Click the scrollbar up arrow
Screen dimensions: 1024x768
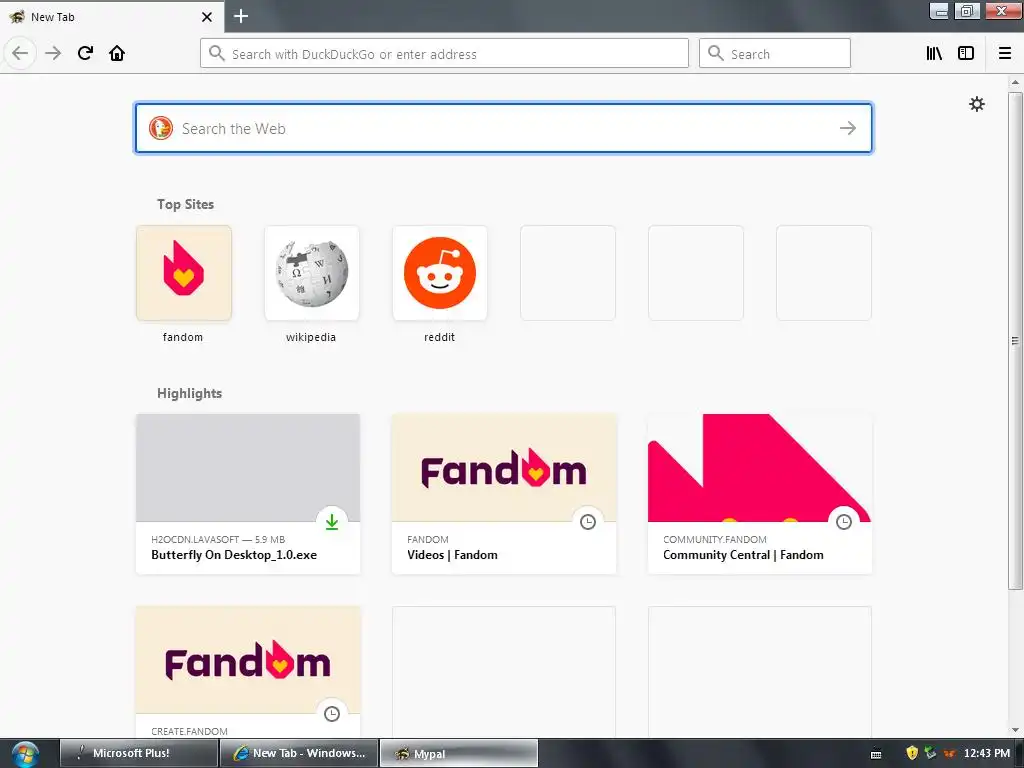(x=1015, y=82)
